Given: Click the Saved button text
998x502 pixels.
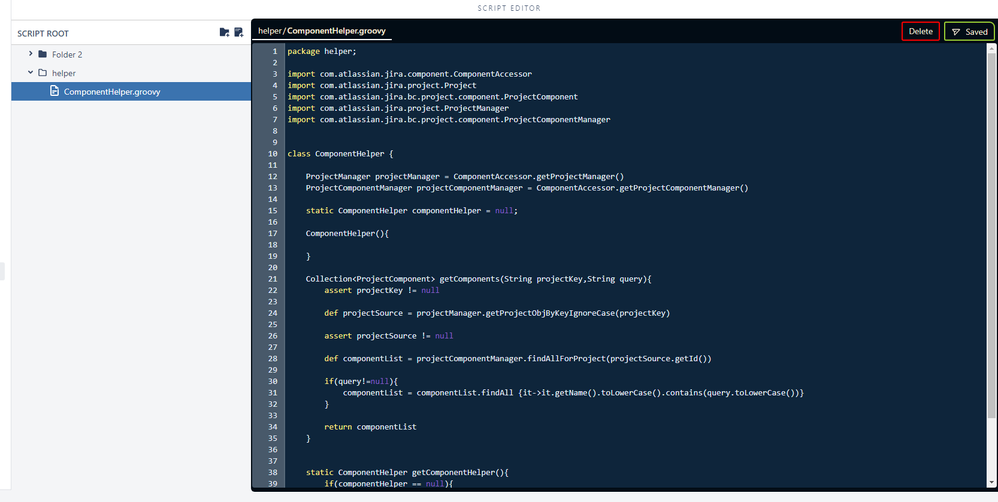Looking at the screenshot, I should [976, 32].
